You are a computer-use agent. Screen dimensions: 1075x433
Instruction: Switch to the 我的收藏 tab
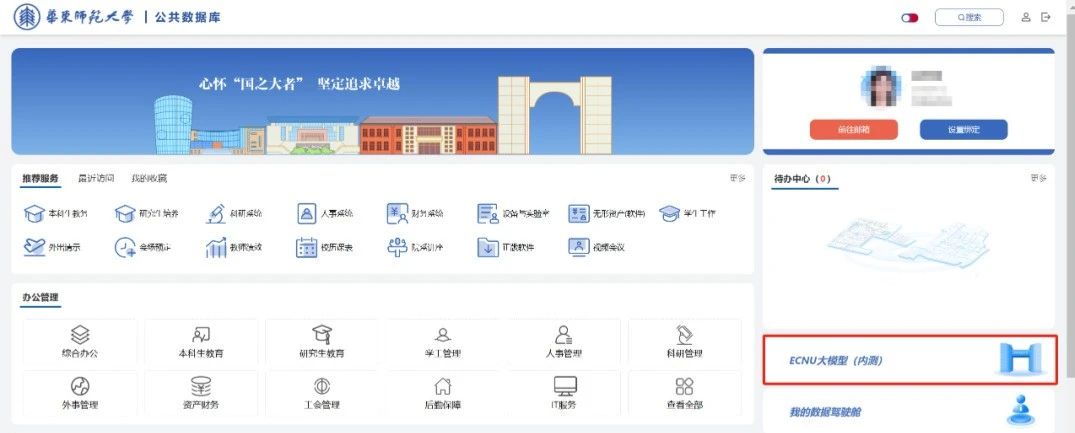coord(149,178)
